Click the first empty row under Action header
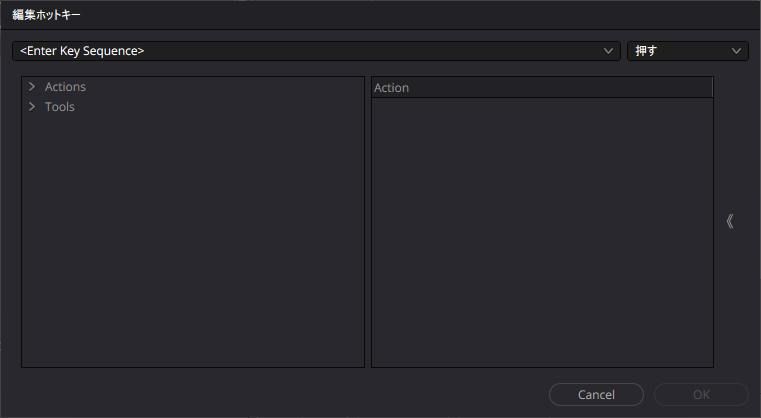 (x=540, y=108)
